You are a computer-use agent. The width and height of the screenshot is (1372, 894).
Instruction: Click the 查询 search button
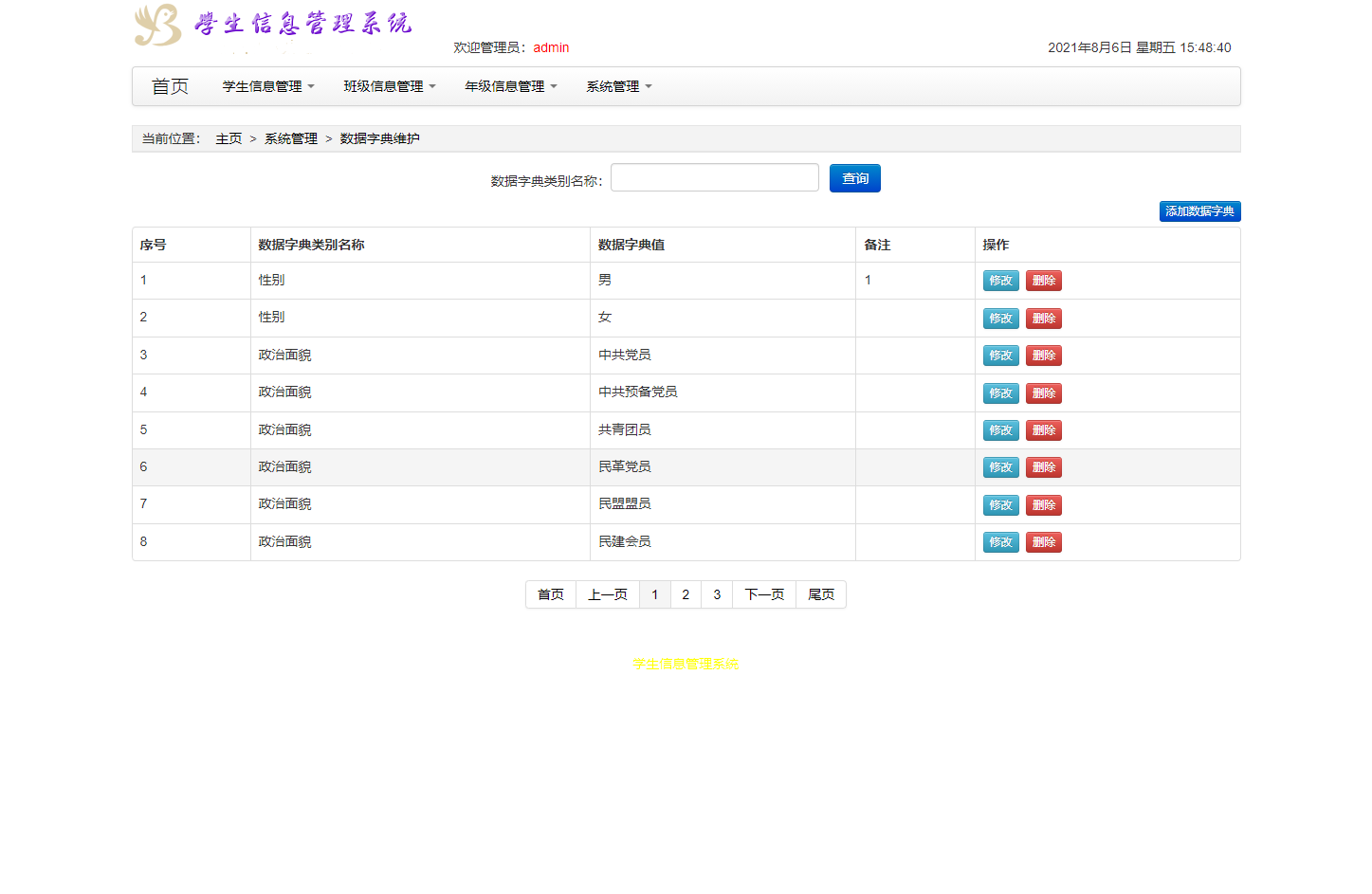(853, 177)
